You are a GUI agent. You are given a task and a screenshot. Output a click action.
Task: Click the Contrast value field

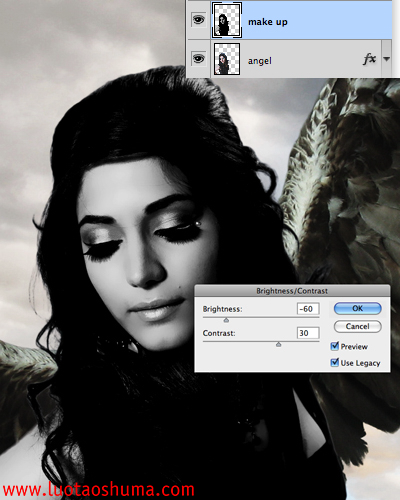coord(308,333)
